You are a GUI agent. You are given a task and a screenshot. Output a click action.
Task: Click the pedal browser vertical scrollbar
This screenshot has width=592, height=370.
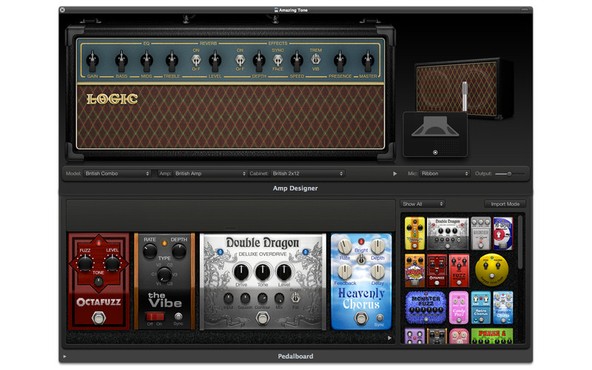[520, 242]
